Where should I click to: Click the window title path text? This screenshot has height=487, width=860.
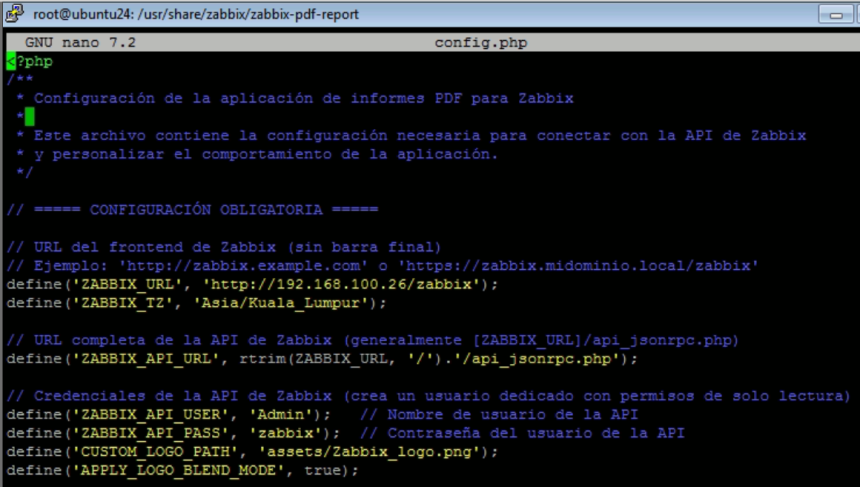(196, 14)
